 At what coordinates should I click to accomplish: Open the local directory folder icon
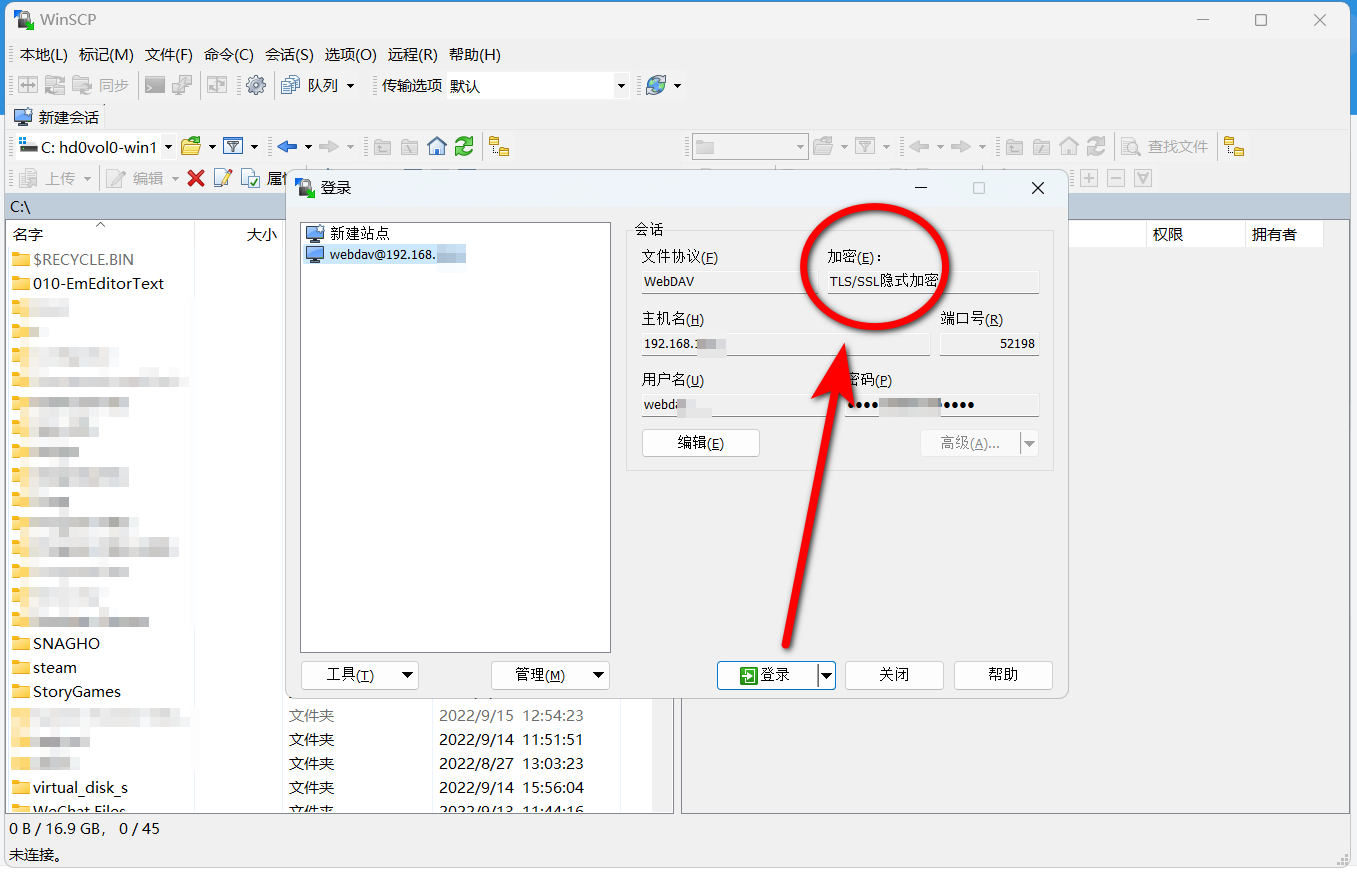(191, 147)
